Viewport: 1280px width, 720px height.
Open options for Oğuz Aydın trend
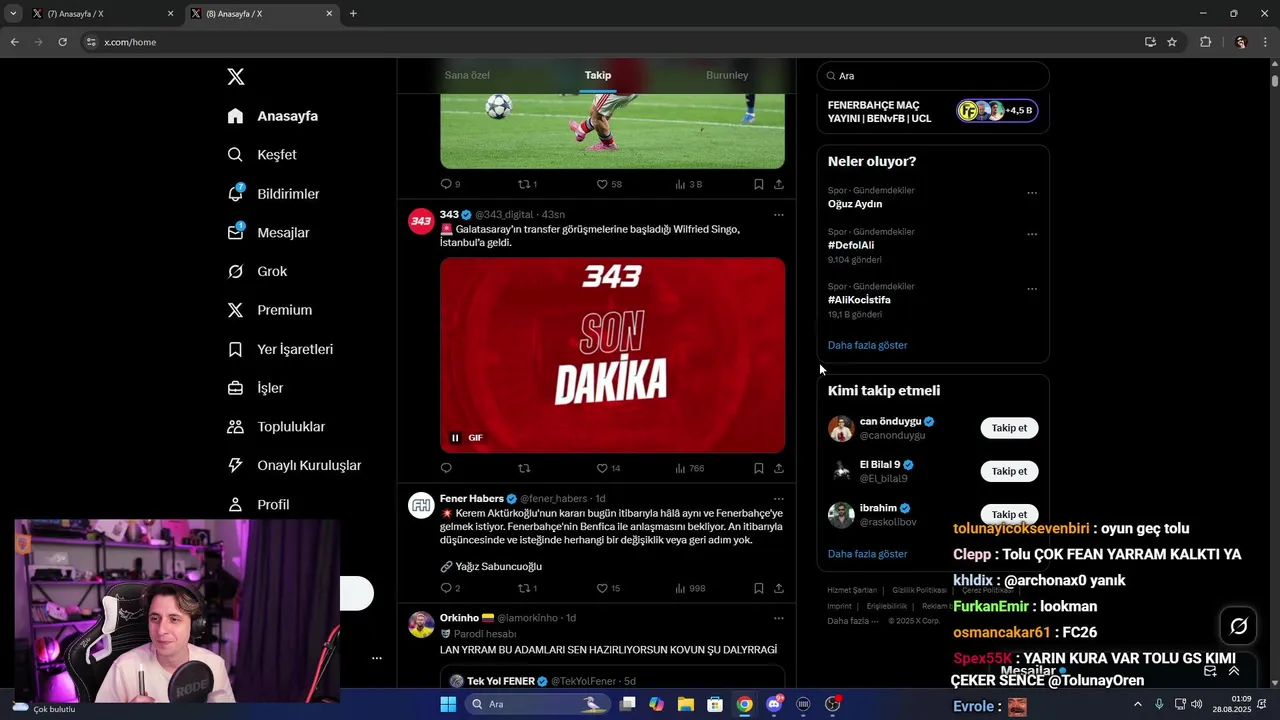[x=1032, y=193]
